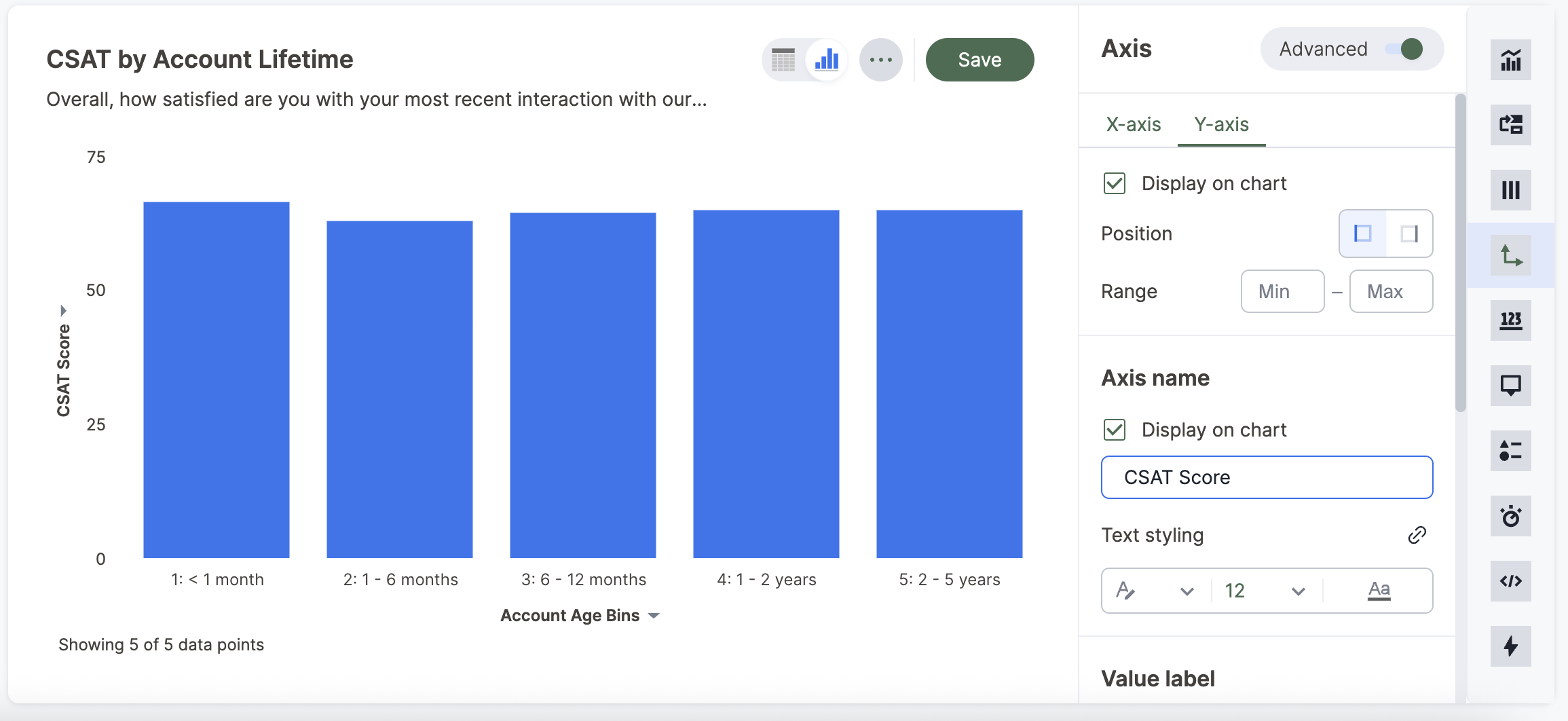Image resolution: width=1568 pixels, height=721 pixels.
Task: Switch to table view icon
Action: 783,60
